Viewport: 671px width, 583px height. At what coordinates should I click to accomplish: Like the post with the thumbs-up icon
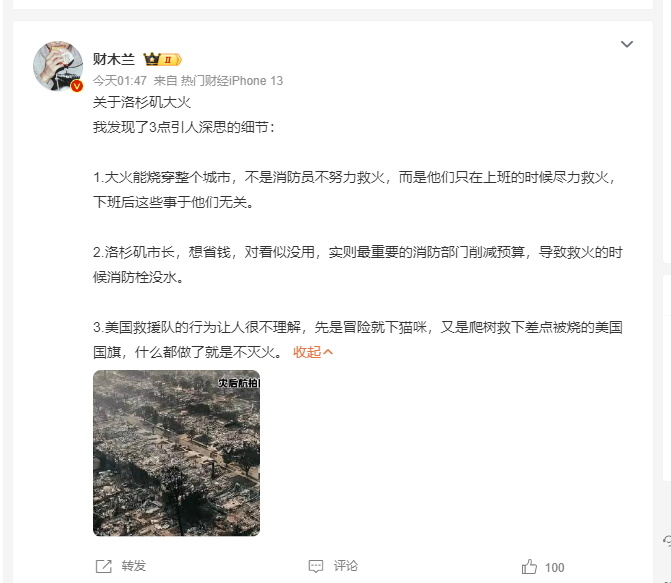coord(529,567)
